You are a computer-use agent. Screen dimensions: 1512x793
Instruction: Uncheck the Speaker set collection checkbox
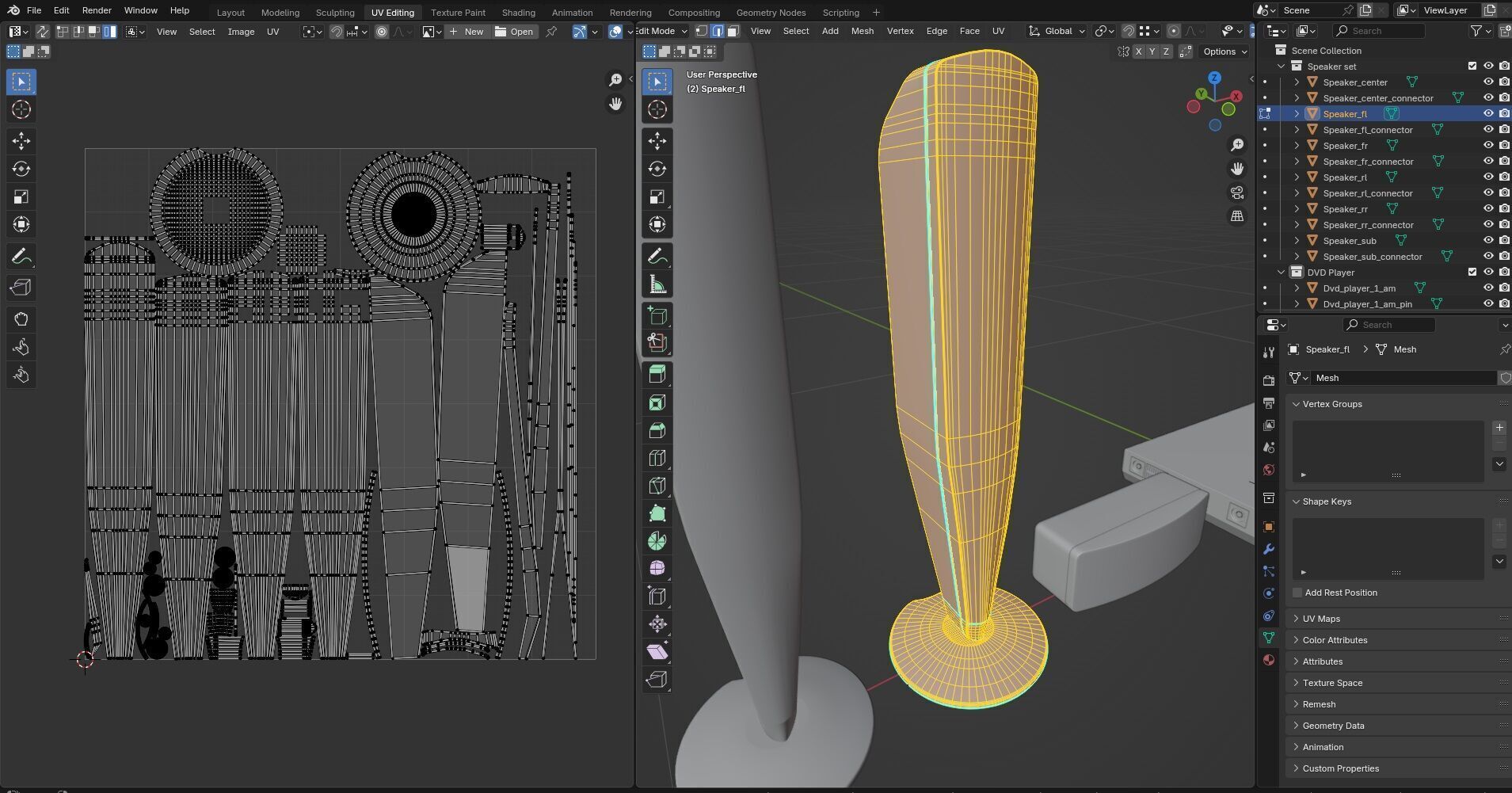pos(1472,67)
